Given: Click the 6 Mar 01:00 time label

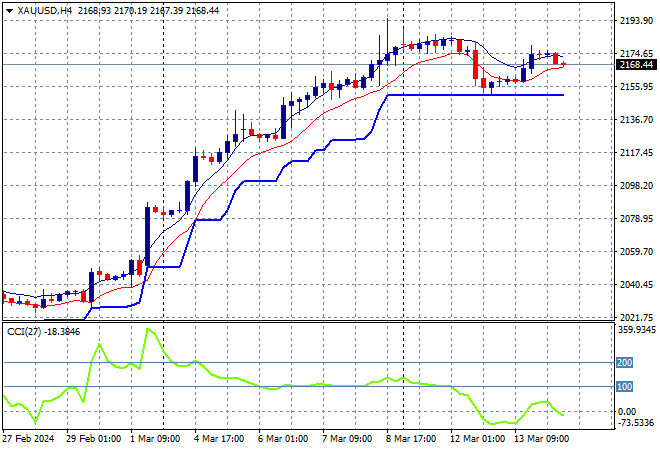Looking at the screenshot, I should [x=284, y=440].
